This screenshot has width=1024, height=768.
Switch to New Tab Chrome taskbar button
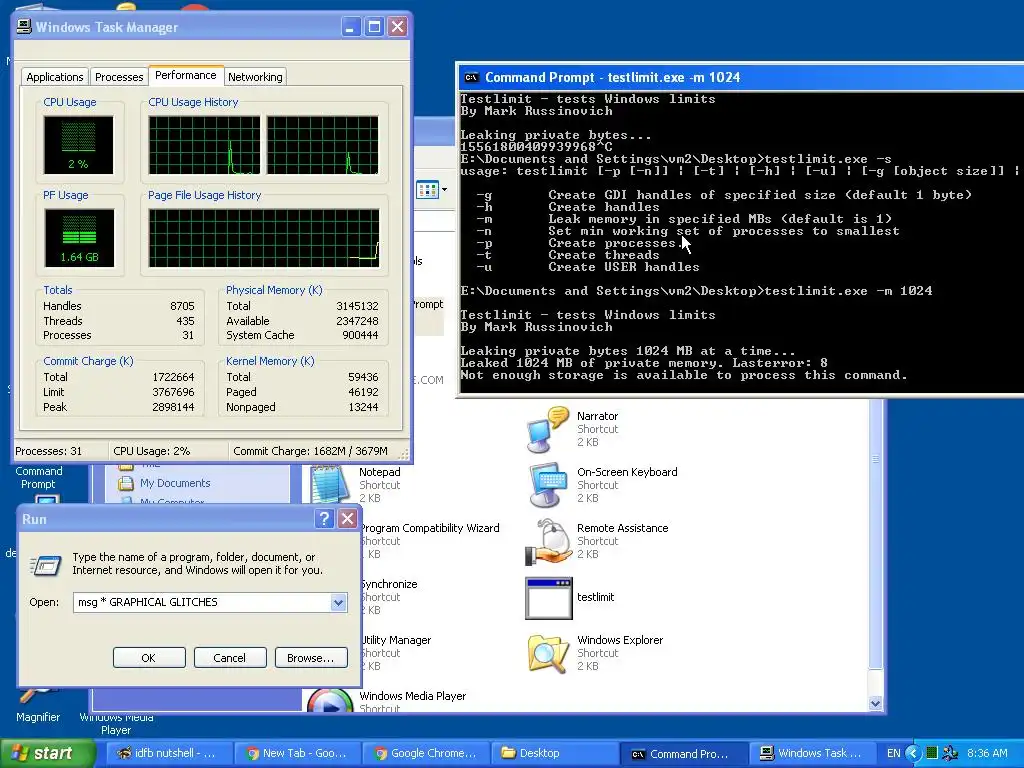point(296,753)
